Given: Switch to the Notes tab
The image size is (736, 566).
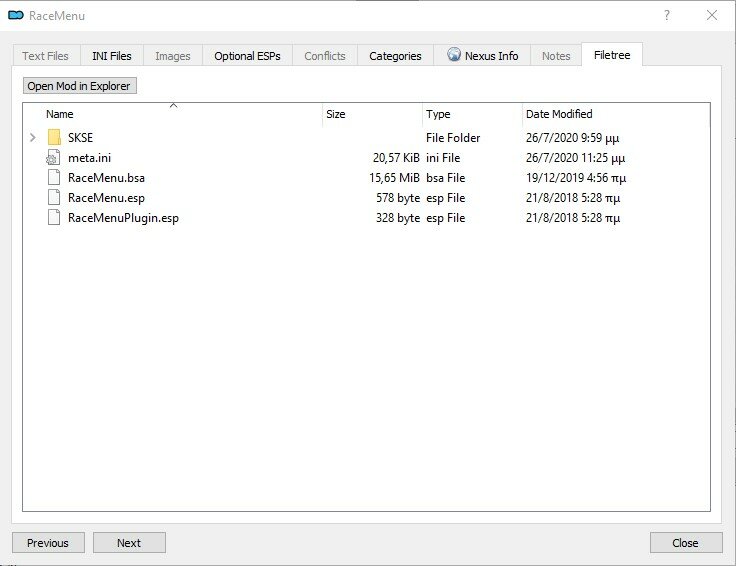Looking at the screenshot, I should pos(556,56).
